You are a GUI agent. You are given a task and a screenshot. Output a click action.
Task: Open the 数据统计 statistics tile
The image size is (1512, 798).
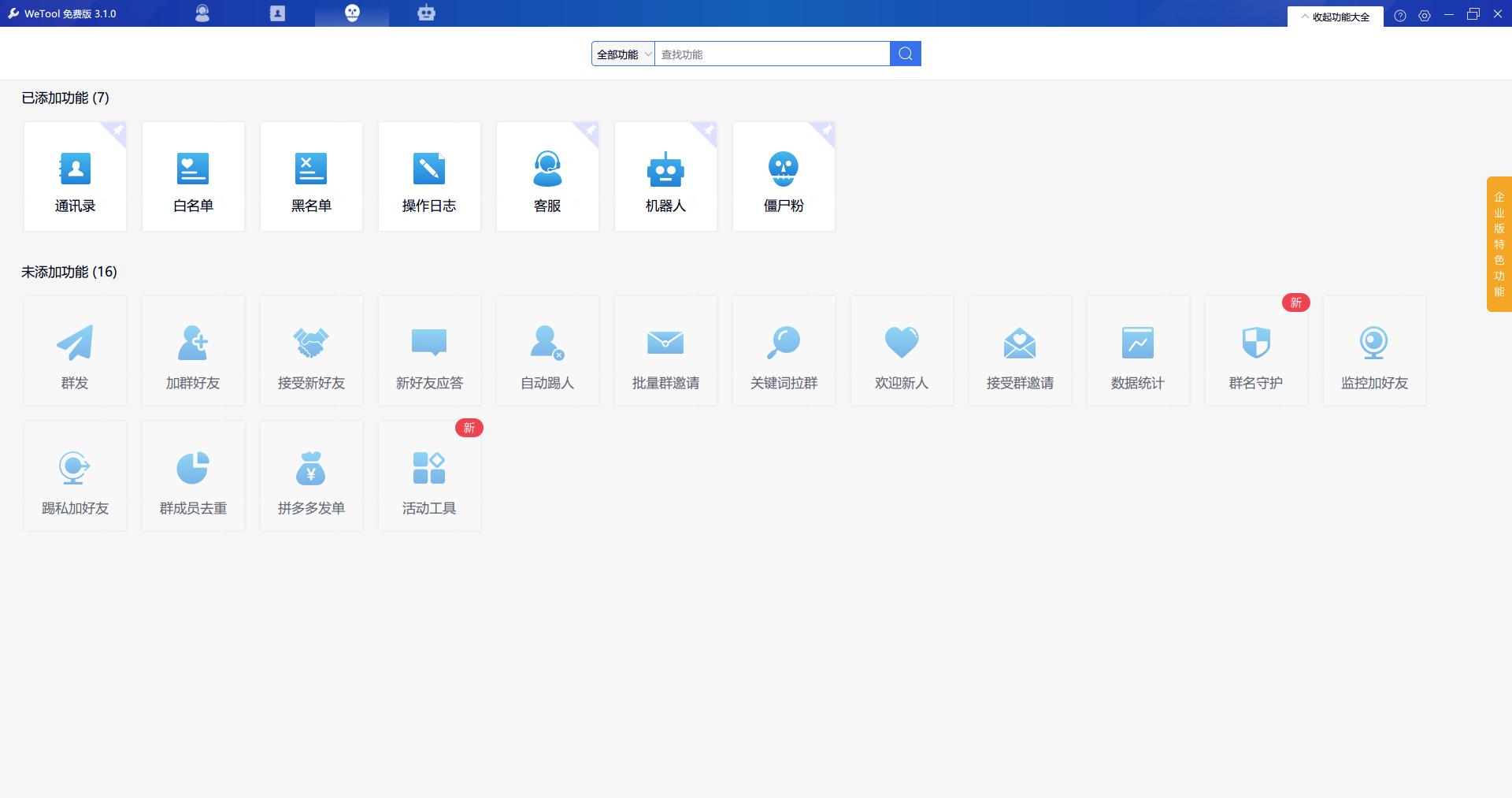[x=1138, y=351]
